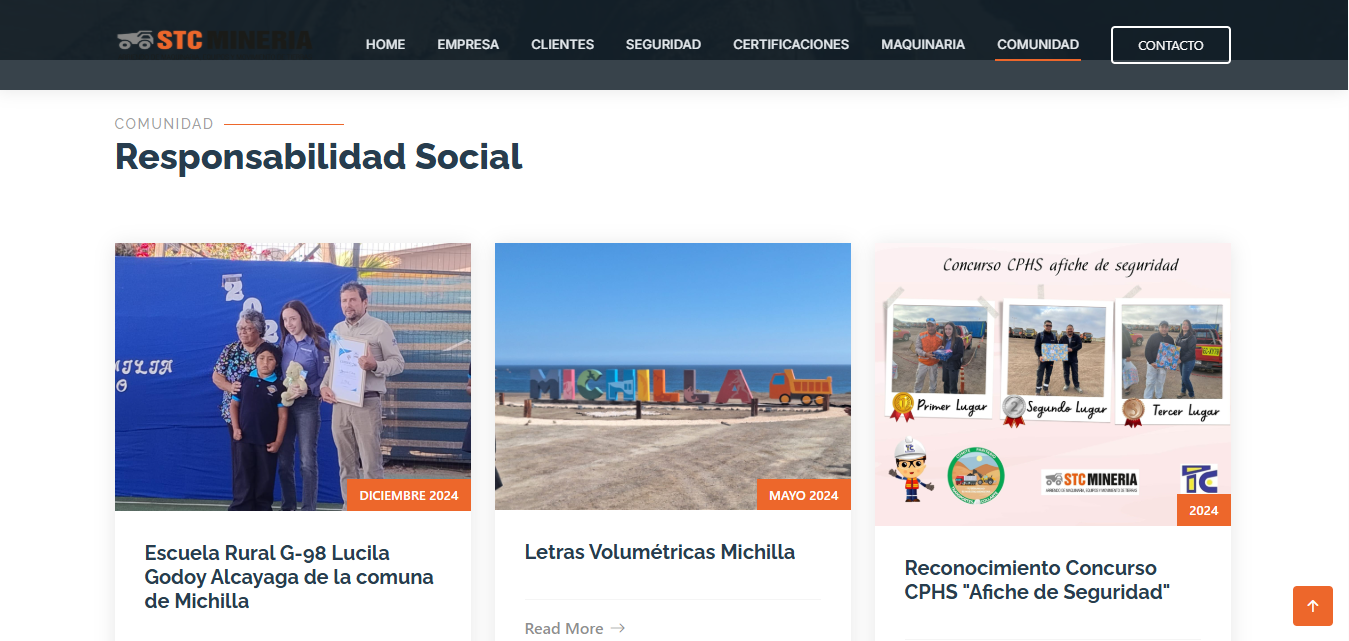Screen dimensions: 1349x641
Task: Click the Concurso CPHS poster image
Action: [x=1053, y=384]
